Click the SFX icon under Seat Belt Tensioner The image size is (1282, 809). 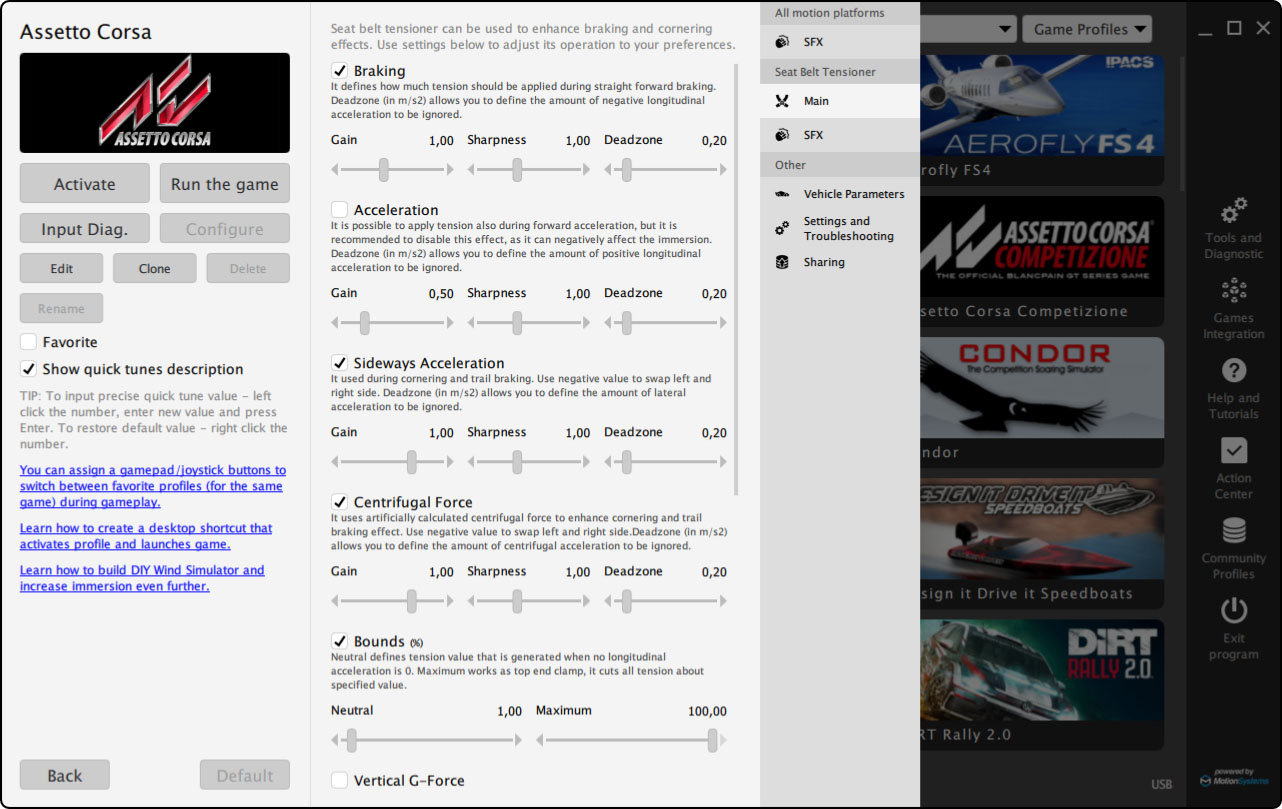point(782,135)
